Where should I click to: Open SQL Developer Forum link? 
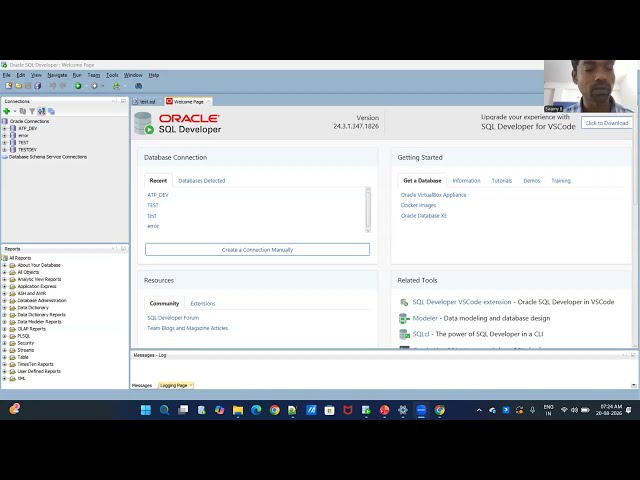click(x=173, y=318)
